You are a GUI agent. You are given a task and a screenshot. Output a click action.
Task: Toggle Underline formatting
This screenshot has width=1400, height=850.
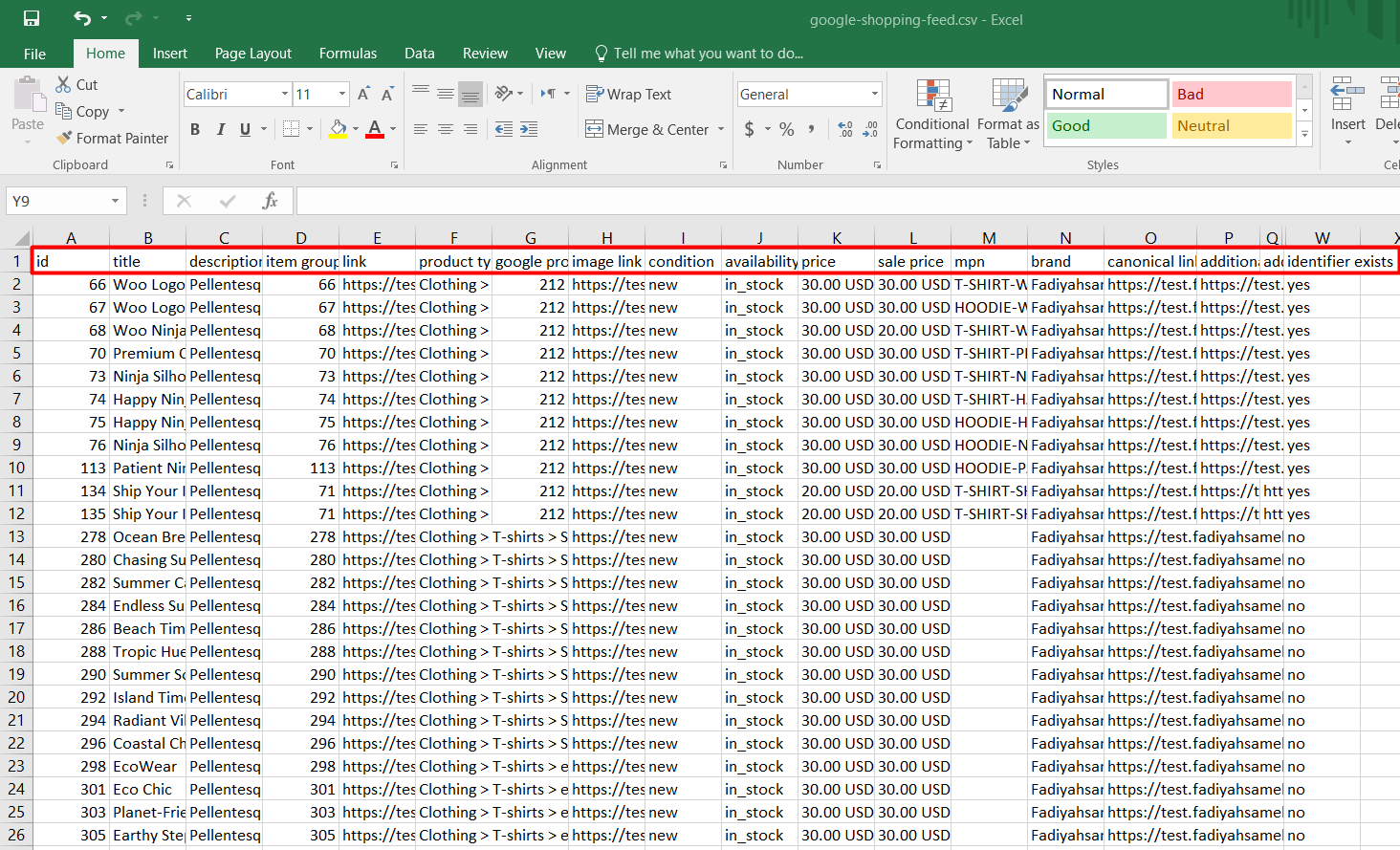[246, 129]
